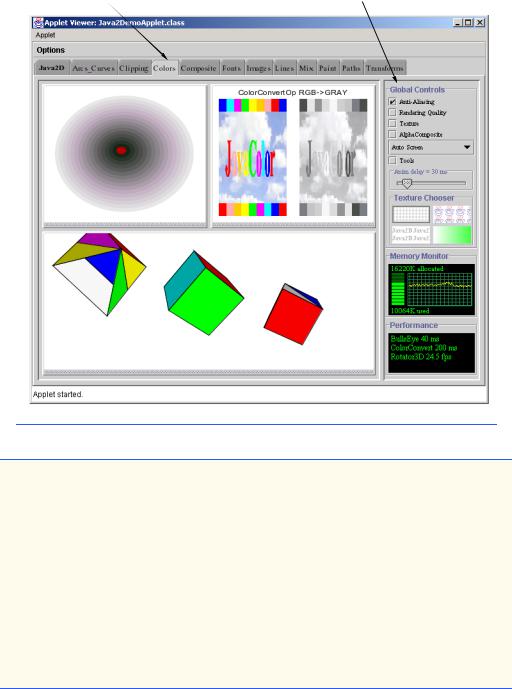
Task: Enable the Rendering Quality checkbox
Action: 392,112
